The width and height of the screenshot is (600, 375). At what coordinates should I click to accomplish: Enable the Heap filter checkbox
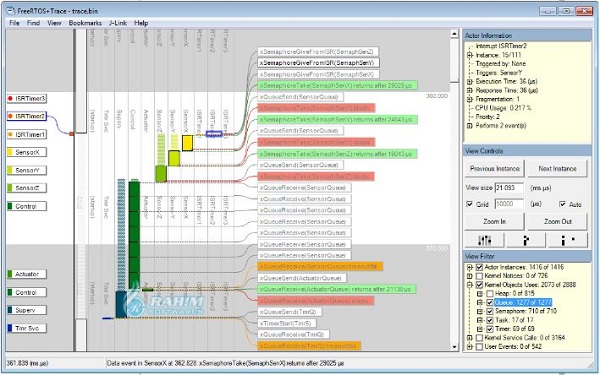[489, 293]
